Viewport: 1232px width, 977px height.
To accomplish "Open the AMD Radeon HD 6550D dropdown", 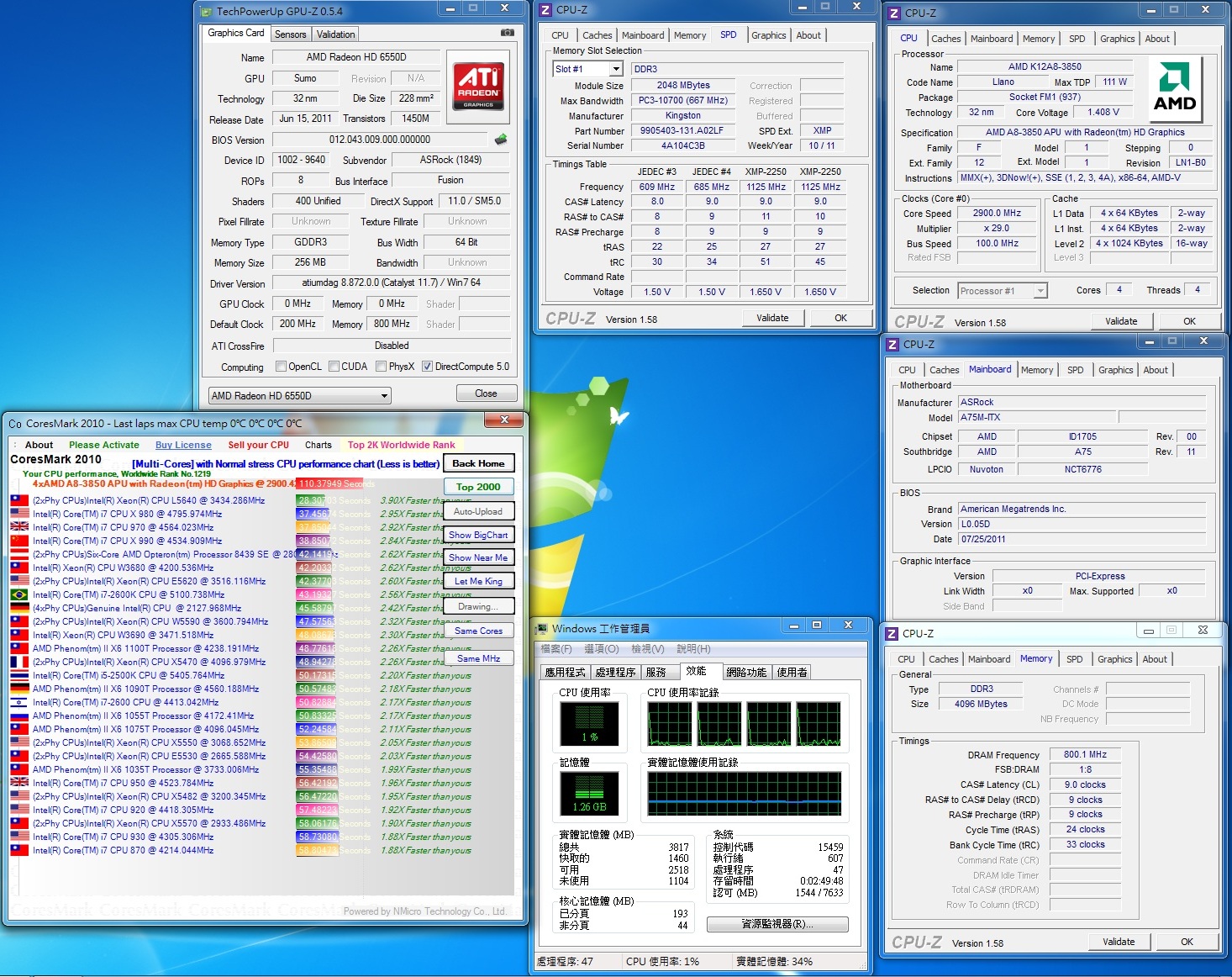I will (x=300, y=396).
